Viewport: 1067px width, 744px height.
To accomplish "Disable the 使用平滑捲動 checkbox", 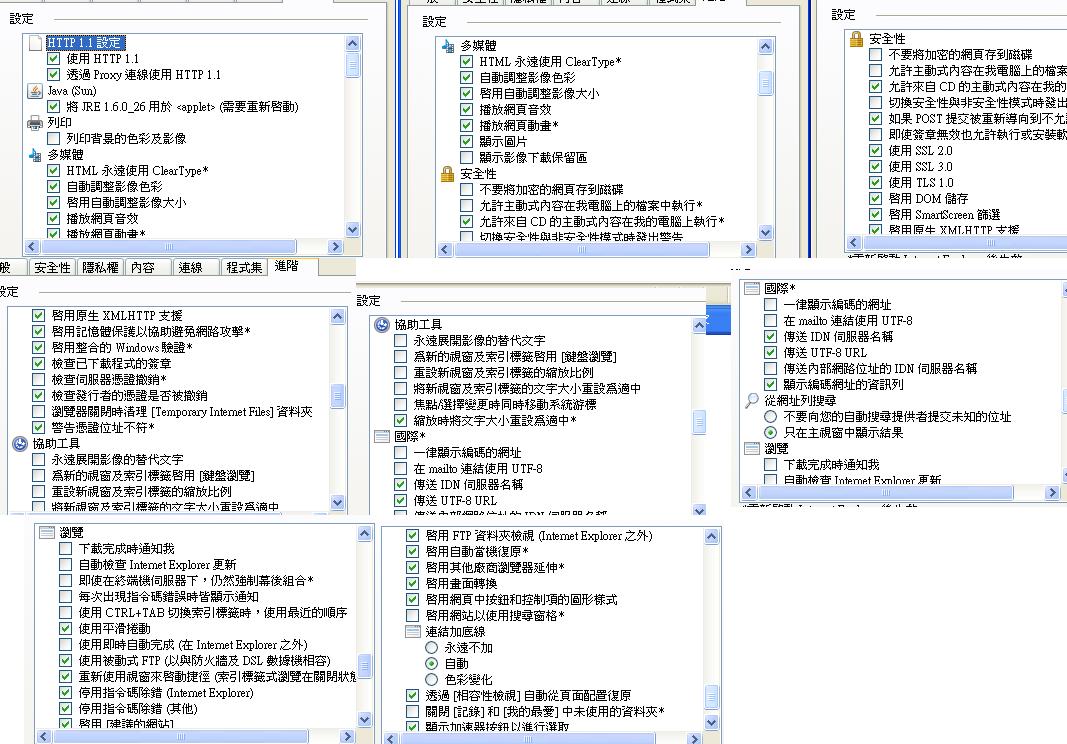I will point(66,629).
